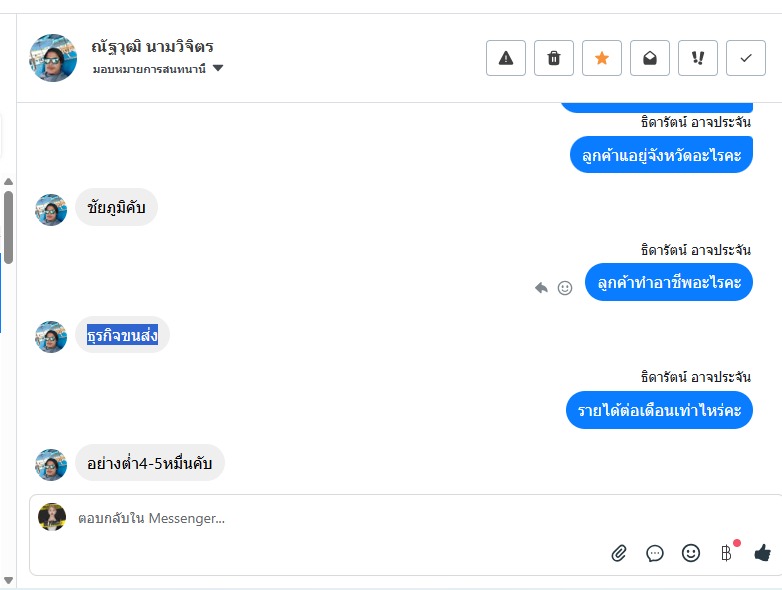Send a thumbs-up like

(x=763, y=552)
